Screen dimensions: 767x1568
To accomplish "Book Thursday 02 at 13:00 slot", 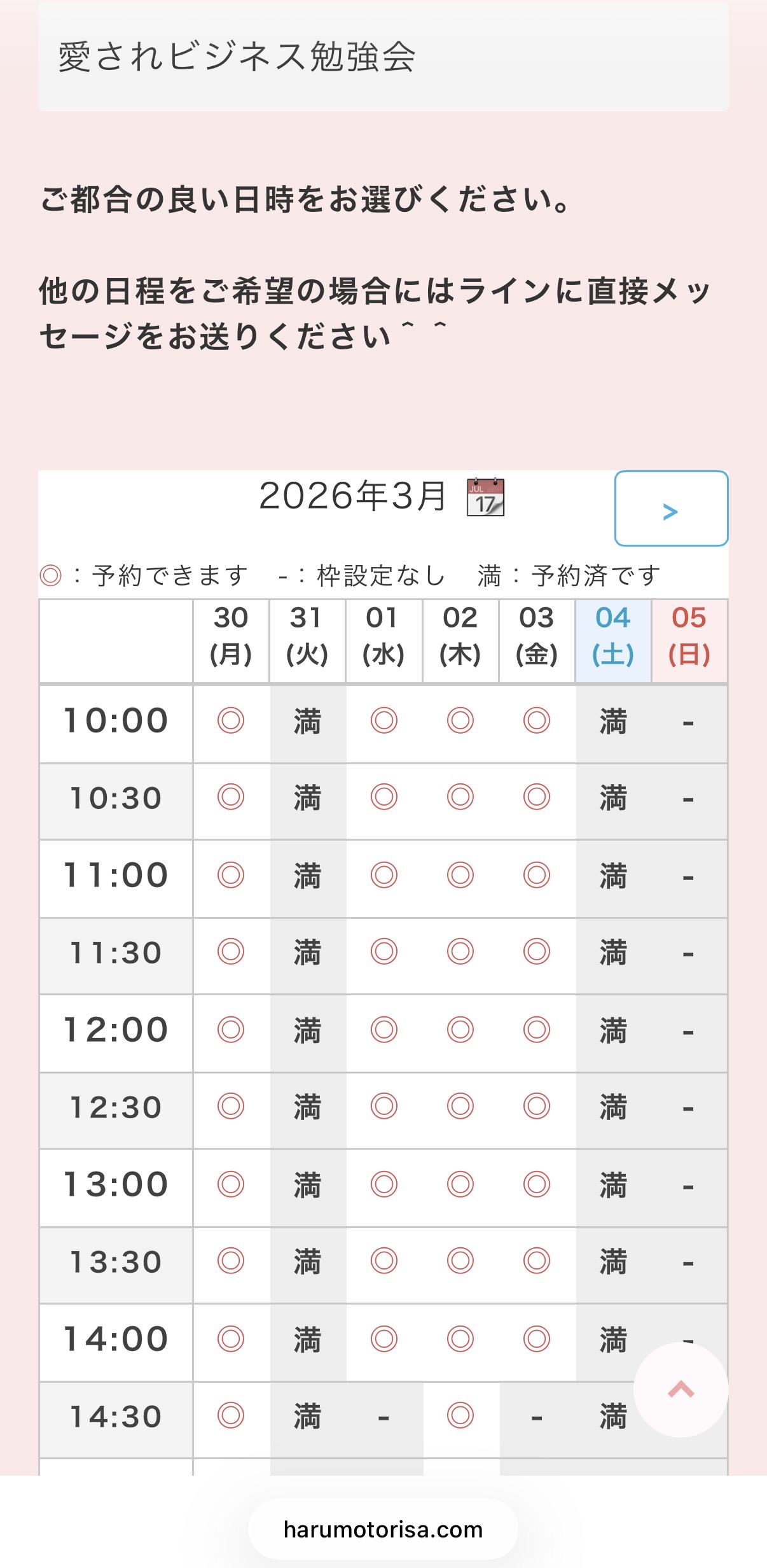I will coord(460,1184).
